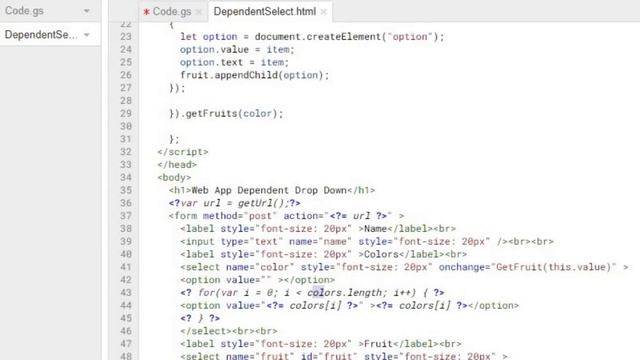Click the '};' on line 31

[x=174, y=139]
